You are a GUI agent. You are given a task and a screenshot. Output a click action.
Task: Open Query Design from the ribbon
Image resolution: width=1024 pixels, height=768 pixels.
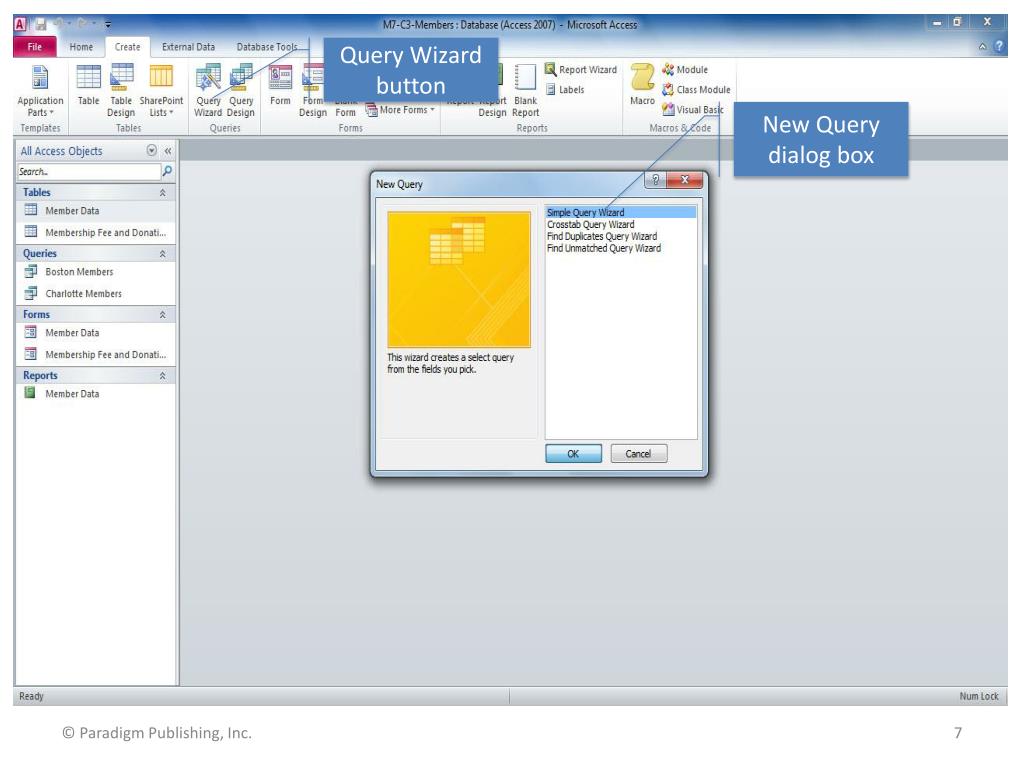[240, 91]
